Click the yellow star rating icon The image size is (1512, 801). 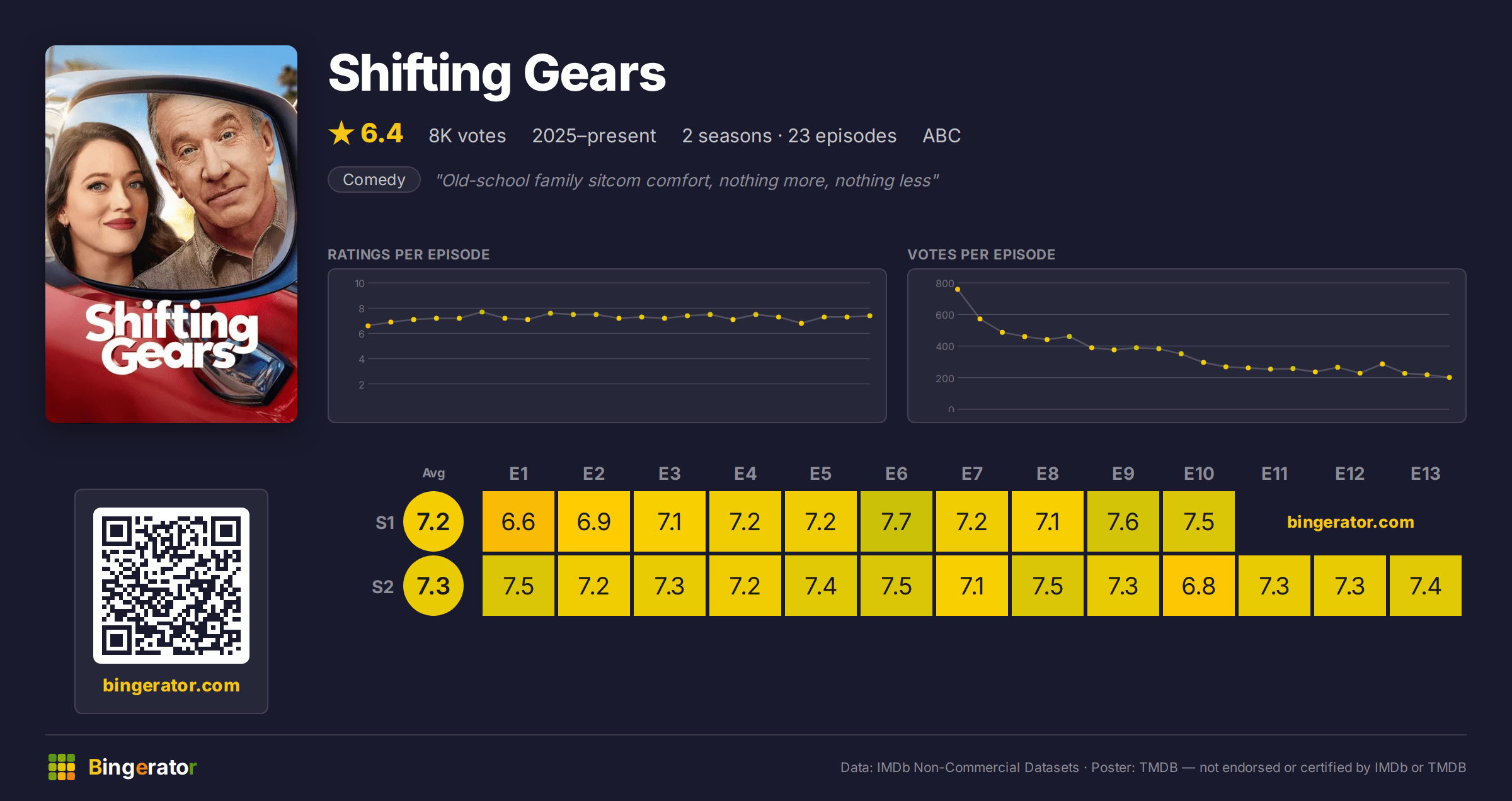[x=341, y=133]
